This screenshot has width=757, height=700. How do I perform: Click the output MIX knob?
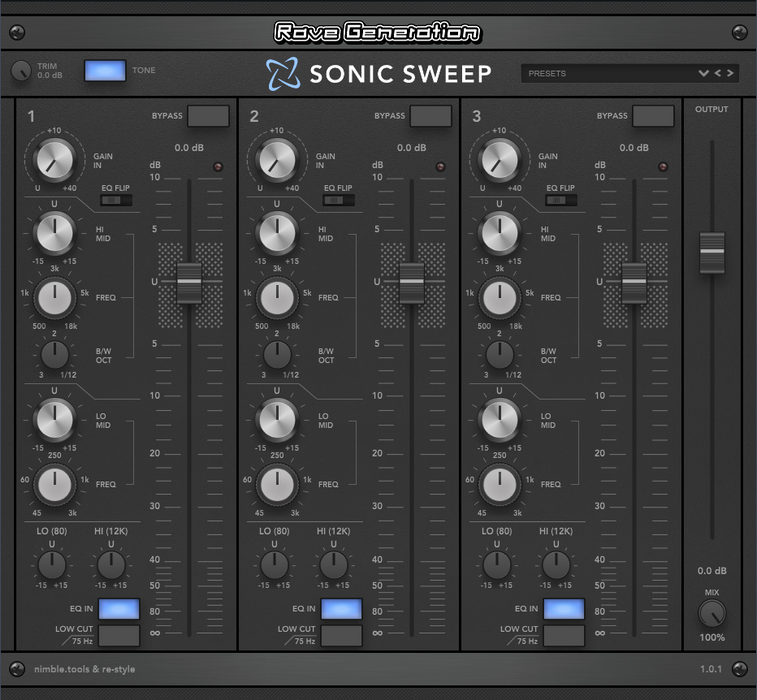[712, 613]
